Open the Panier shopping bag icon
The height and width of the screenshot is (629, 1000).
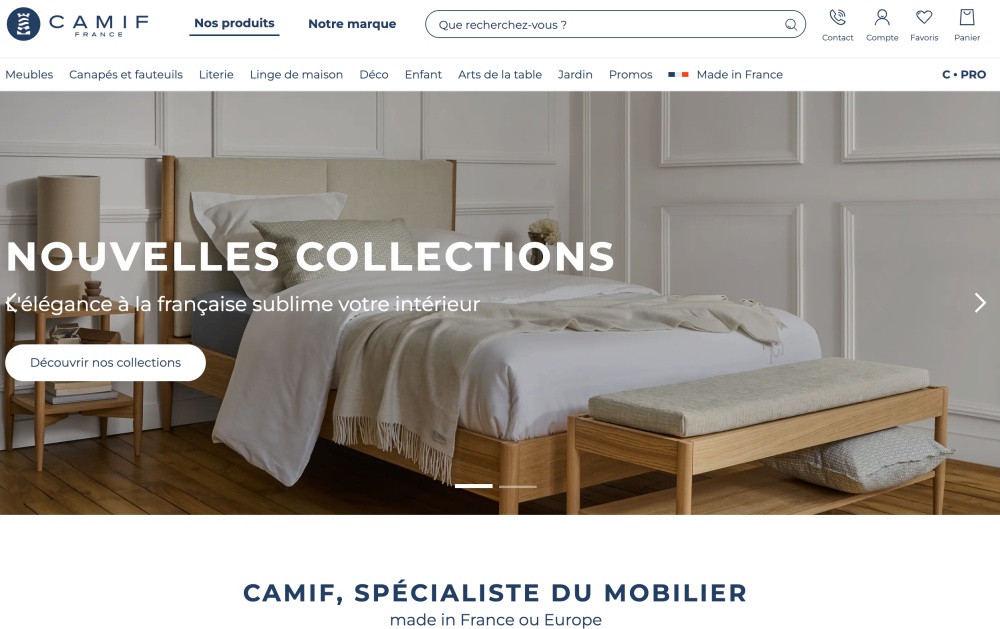pyautogui.click(x=967, y=17)
